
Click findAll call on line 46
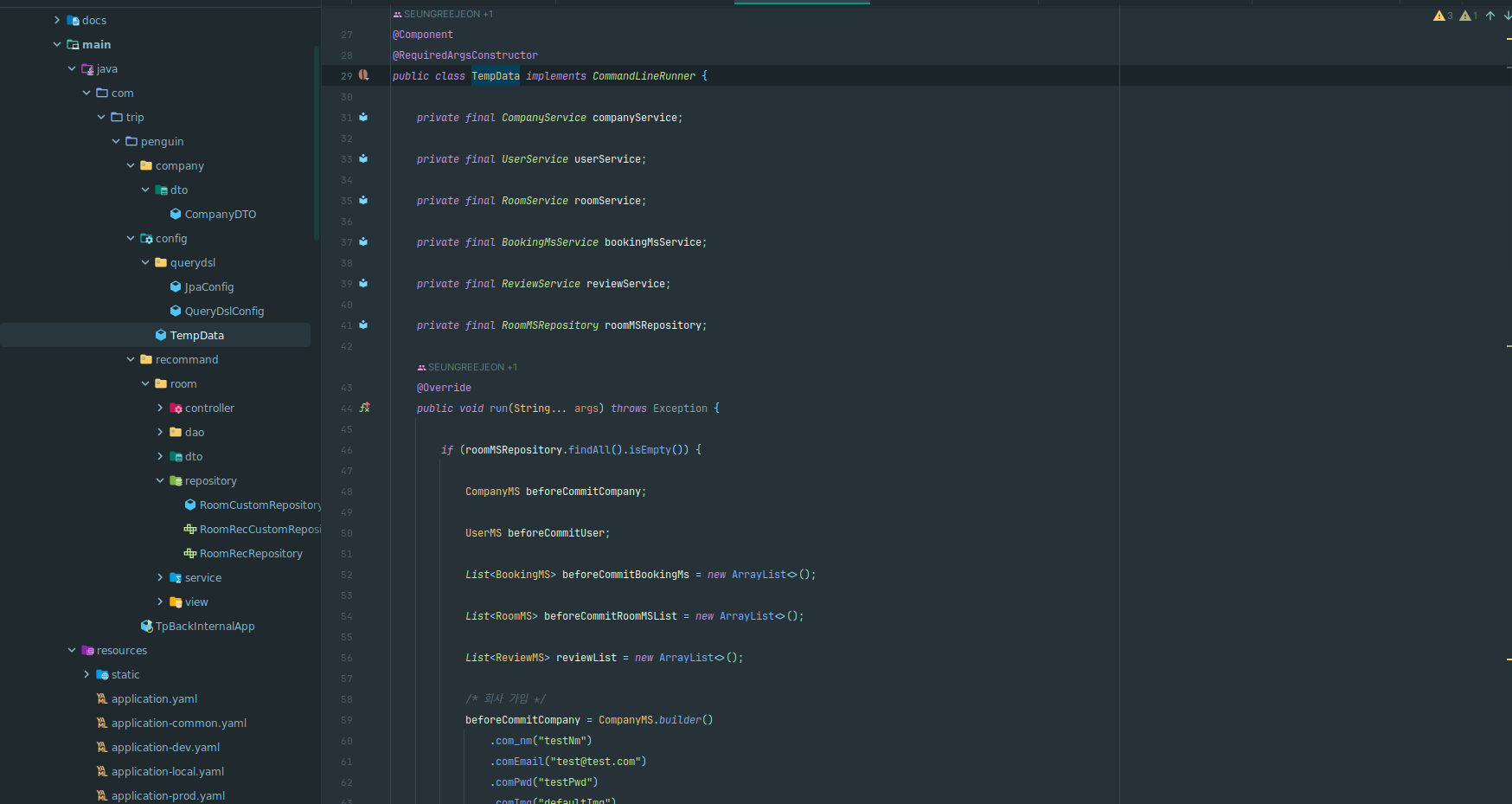[589, 450]
